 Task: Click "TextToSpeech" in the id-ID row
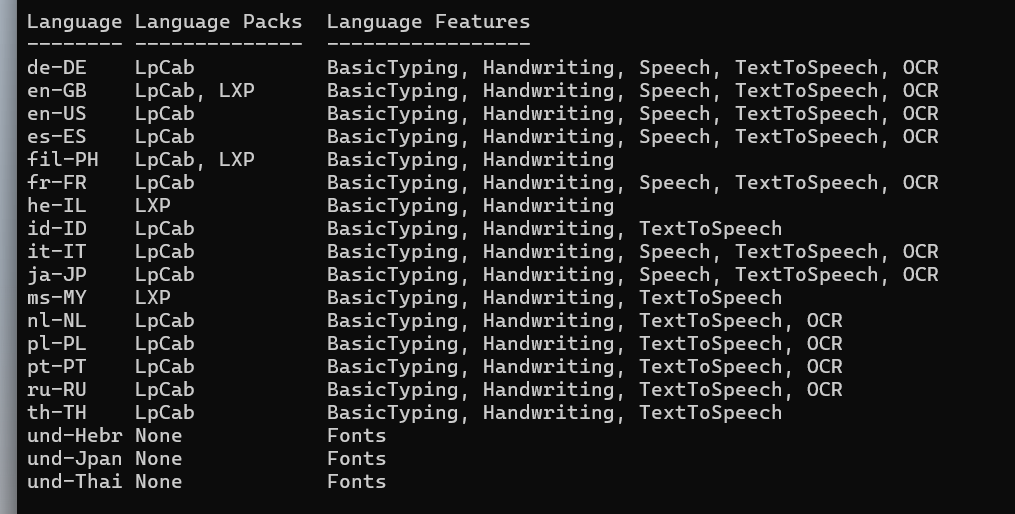[710, 228]
